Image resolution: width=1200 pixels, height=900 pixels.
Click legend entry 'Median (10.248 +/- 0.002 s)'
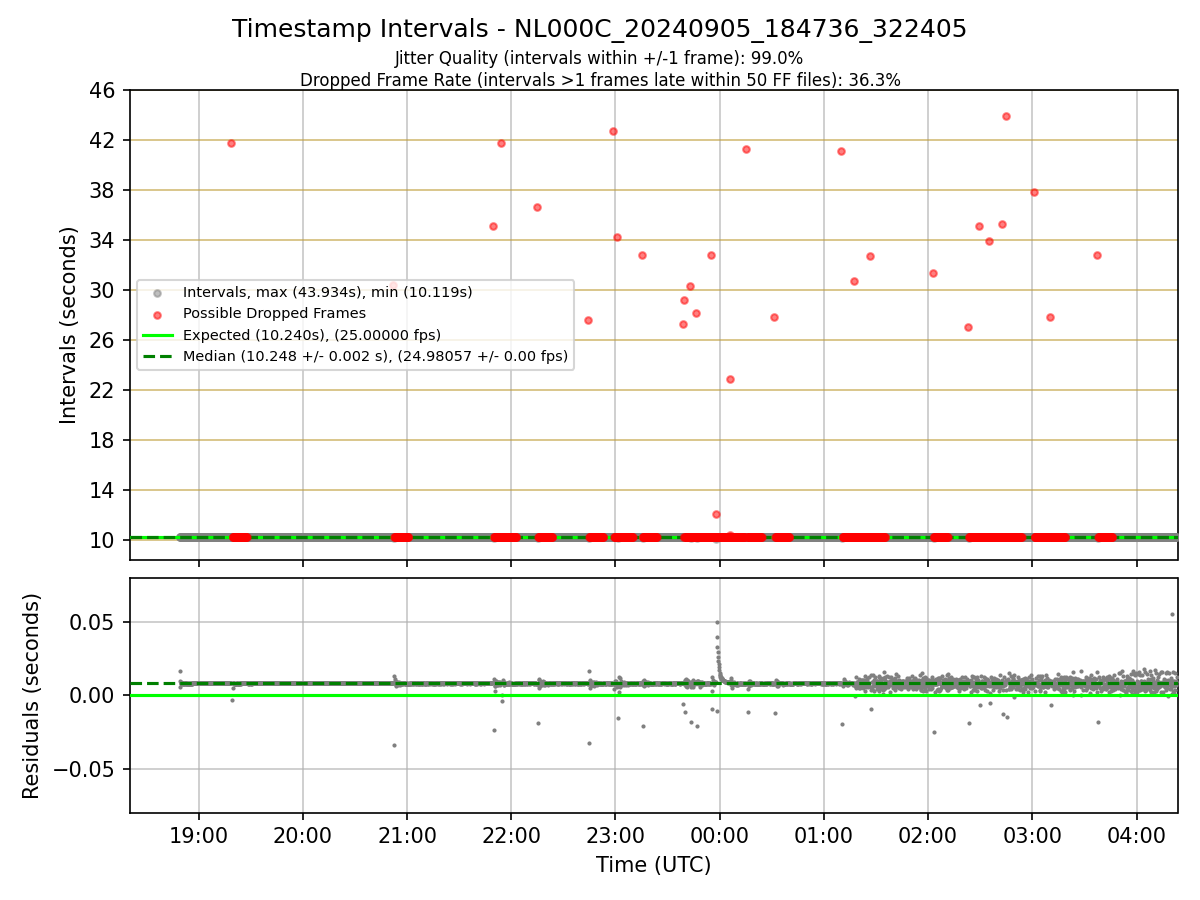coord(375,355)
